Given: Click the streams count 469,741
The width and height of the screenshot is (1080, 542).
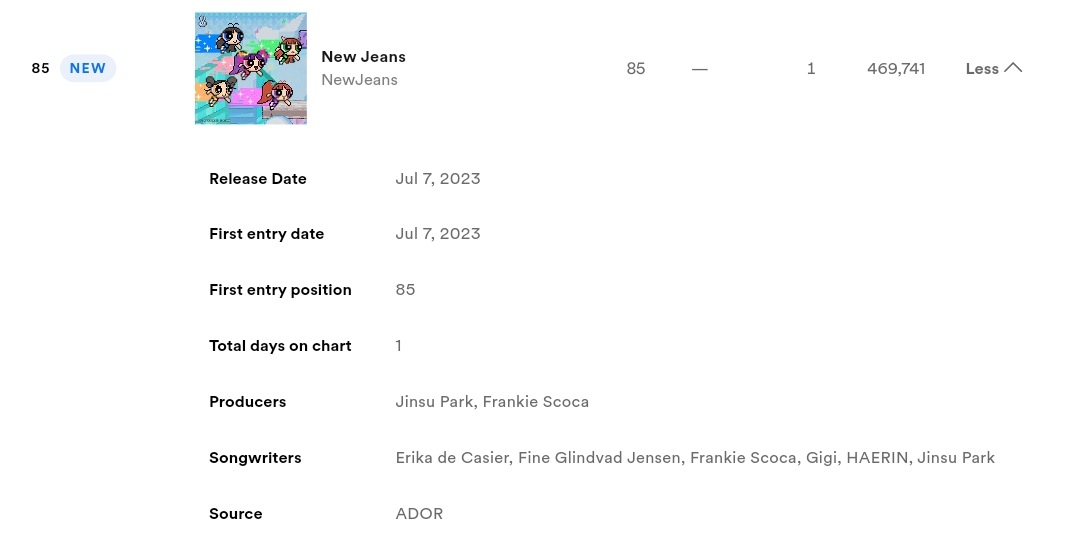Looking at the screenshot, I should 896,68.
